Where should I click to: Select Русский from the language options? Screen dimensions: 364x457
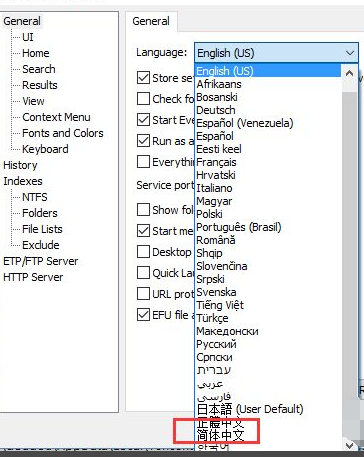coord(216,344)
